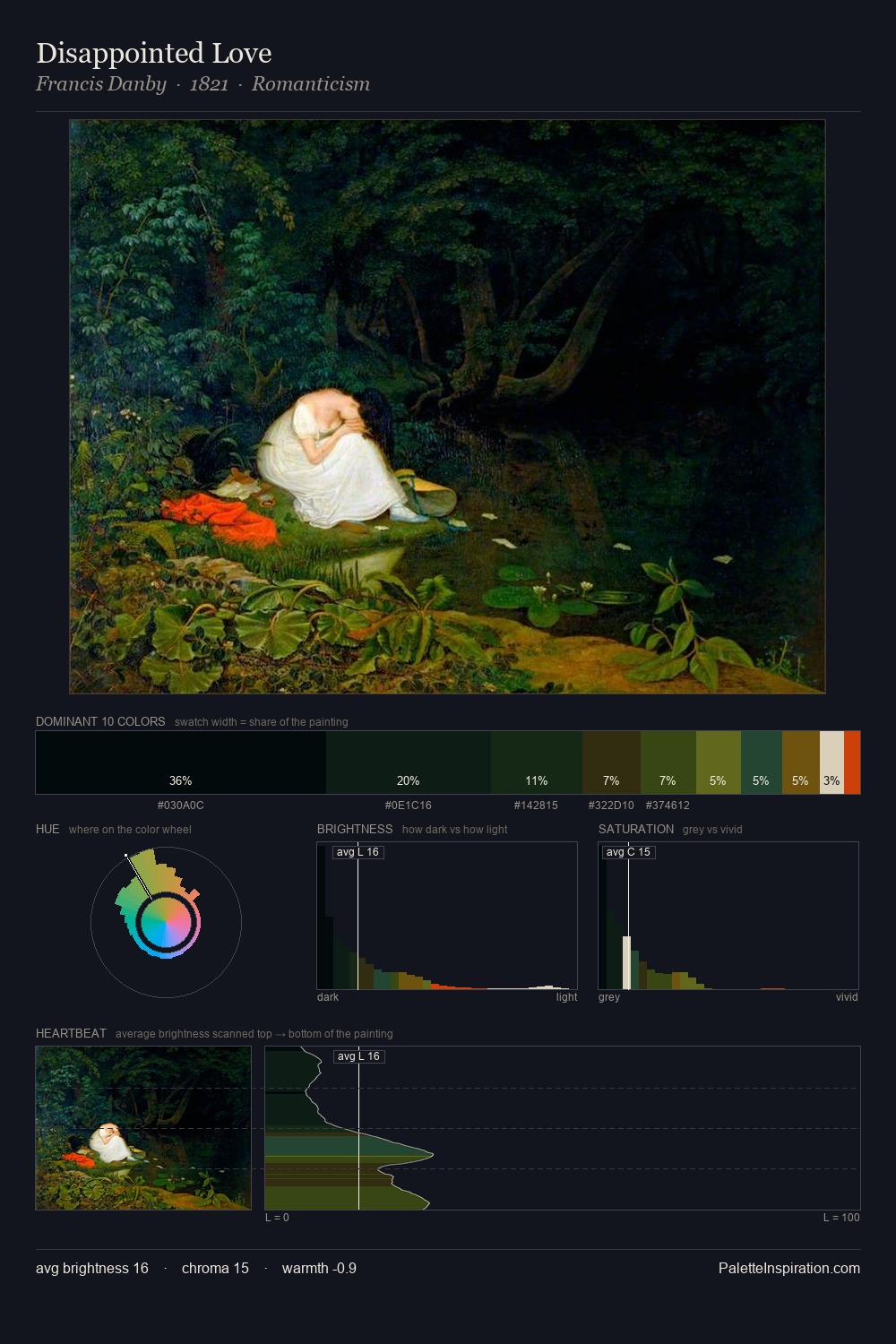
Task: Click the 'Francis Danby · 1821 · Romanticism' subtitle
Action: point(202,84)
